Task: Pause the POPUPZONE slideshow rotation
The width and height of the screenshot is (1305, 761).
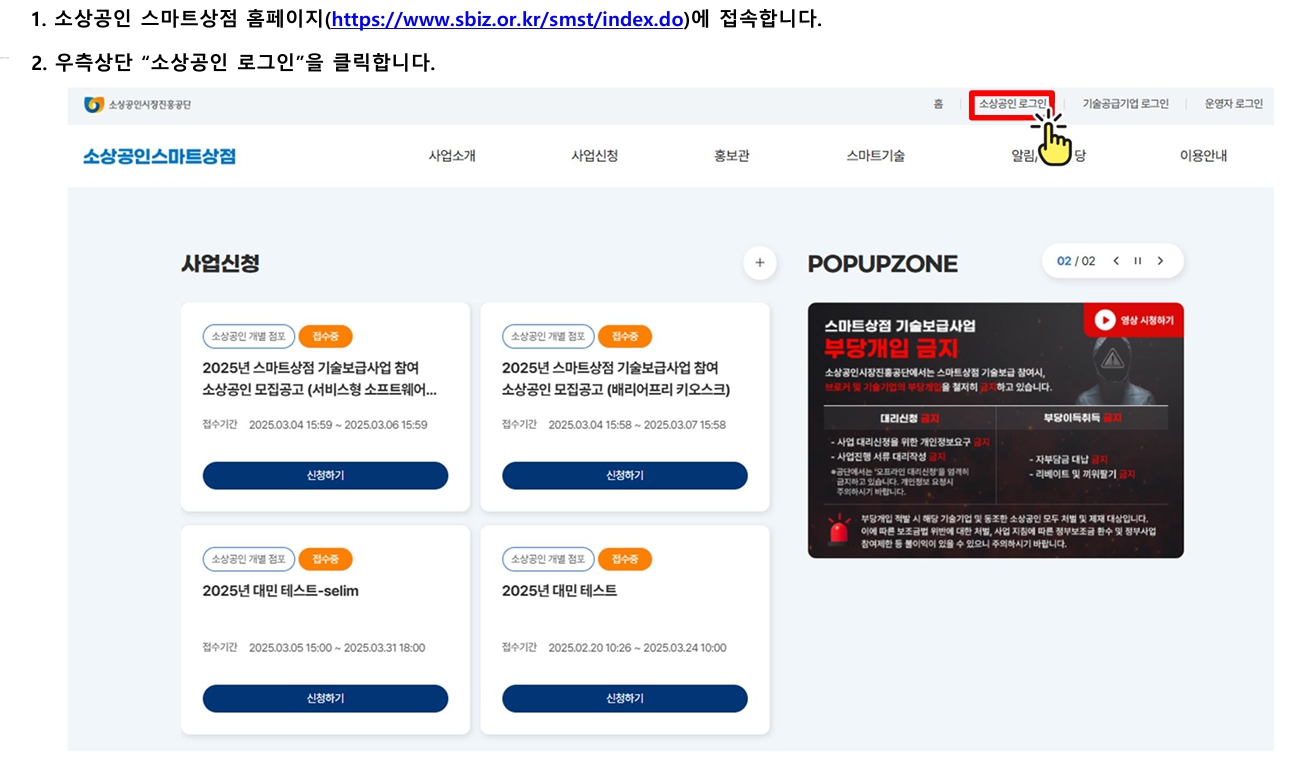Action: (x=1138, y=260)
